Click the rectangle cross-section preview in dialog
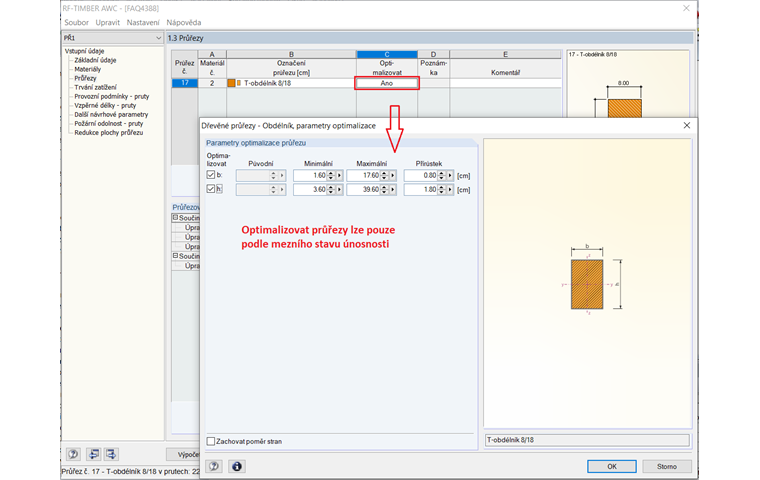Screen dimensions: 760x480 coord(587,284)
